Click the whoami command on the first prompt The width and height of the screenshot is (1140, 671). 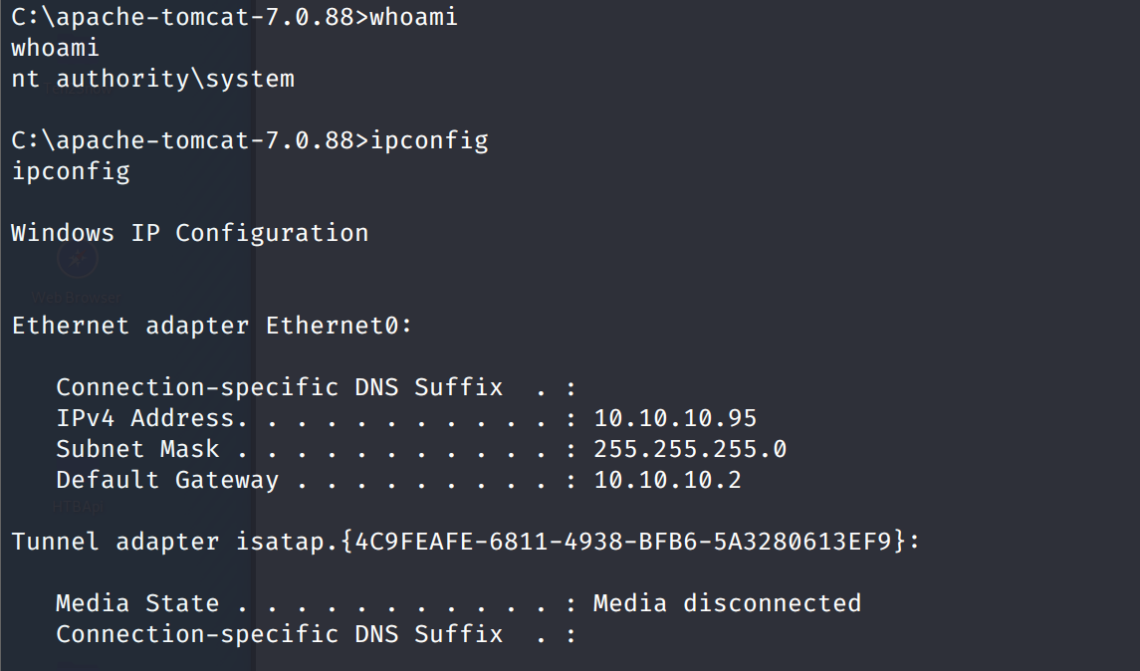pos(414,18)
